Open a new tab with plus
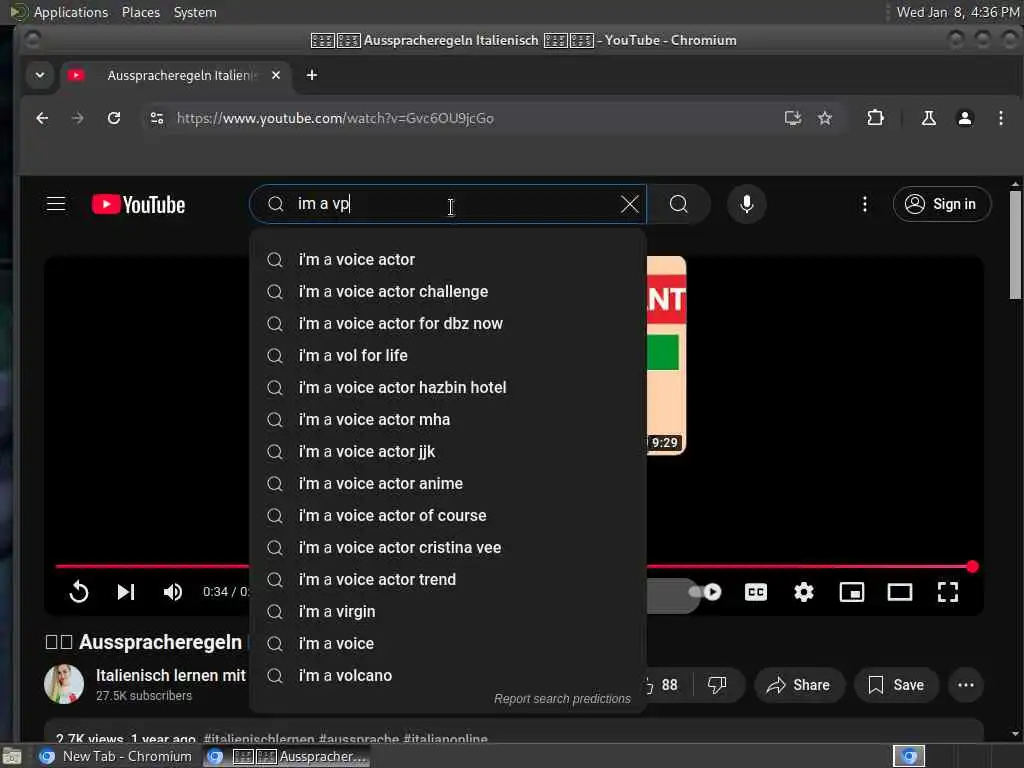The image size is (1024, 768). coord(312,75)
